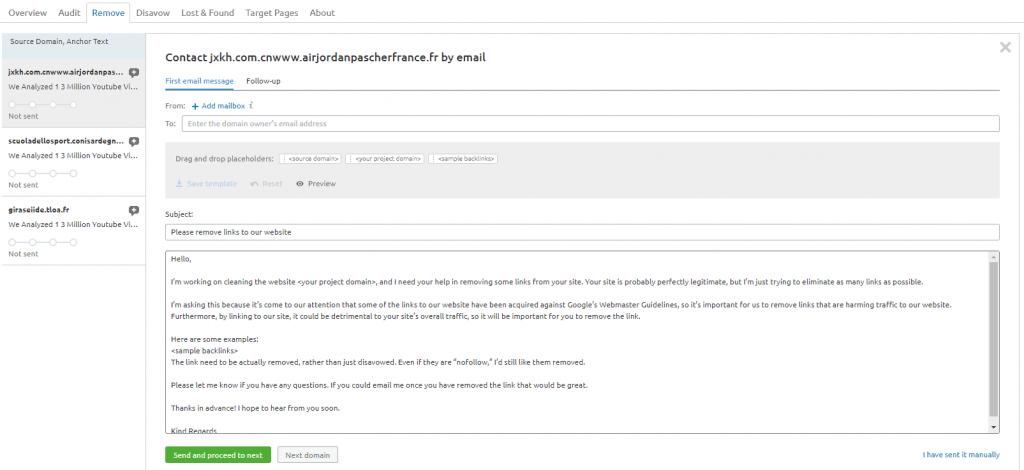Click inside the email body text area
The height and width of the screenshot is (470, 1024).
(x=577, y=341)
